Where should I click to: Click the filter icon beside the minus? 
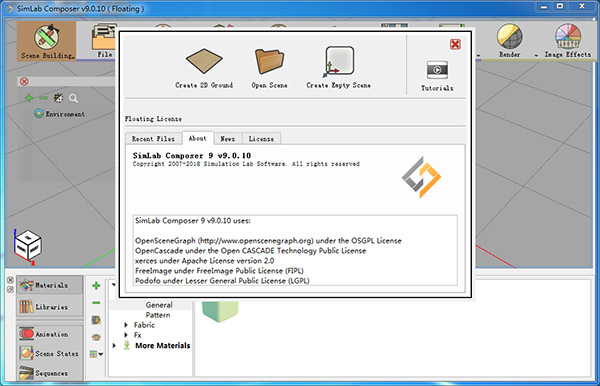pyautogui.click(x=58, y=98)
